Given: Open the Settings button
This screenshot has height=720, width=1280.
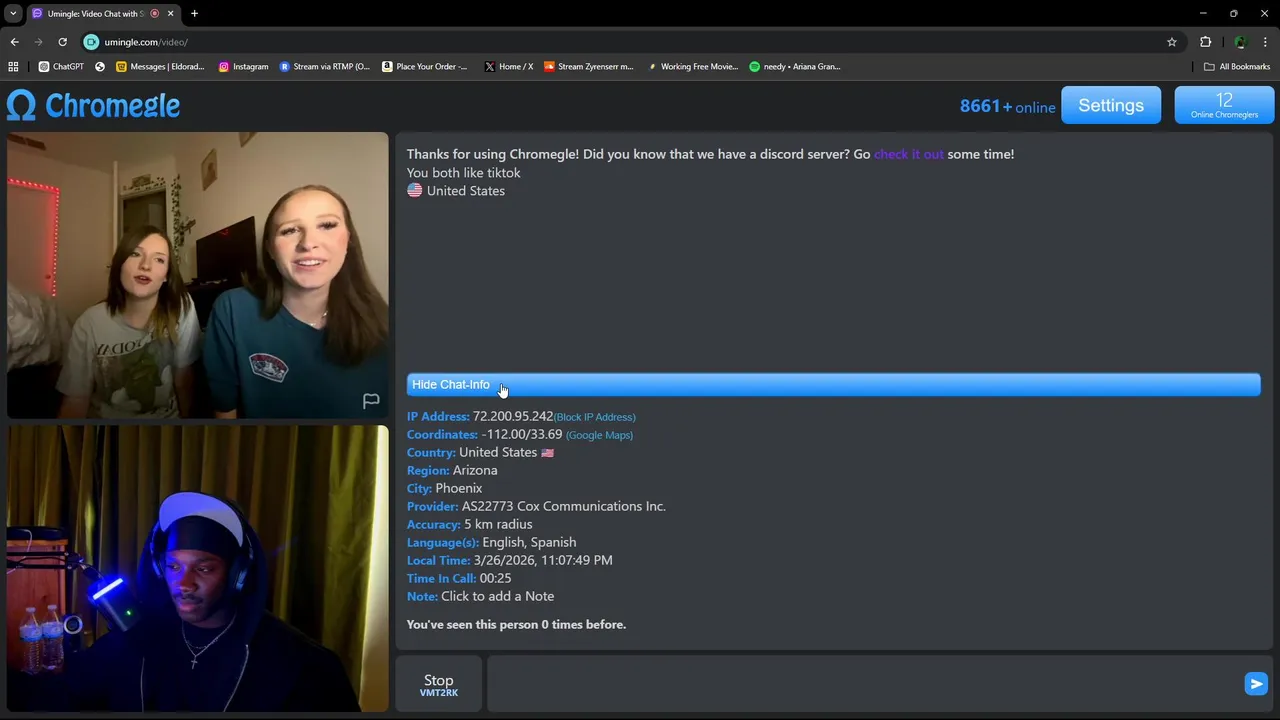Looking at the screenshot, I should tap(1111, 105).
